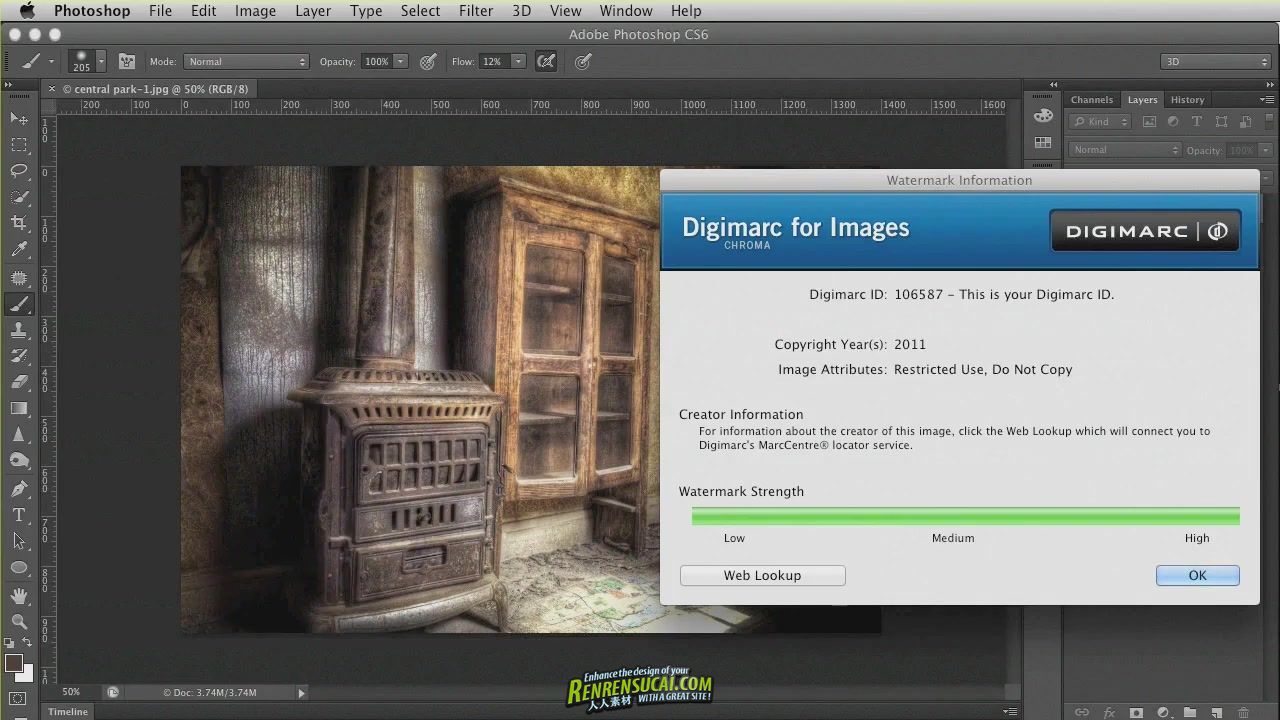Select the Gradient tool
The height and width of the screenshot is (720, 1280).
tap(19, 408)
